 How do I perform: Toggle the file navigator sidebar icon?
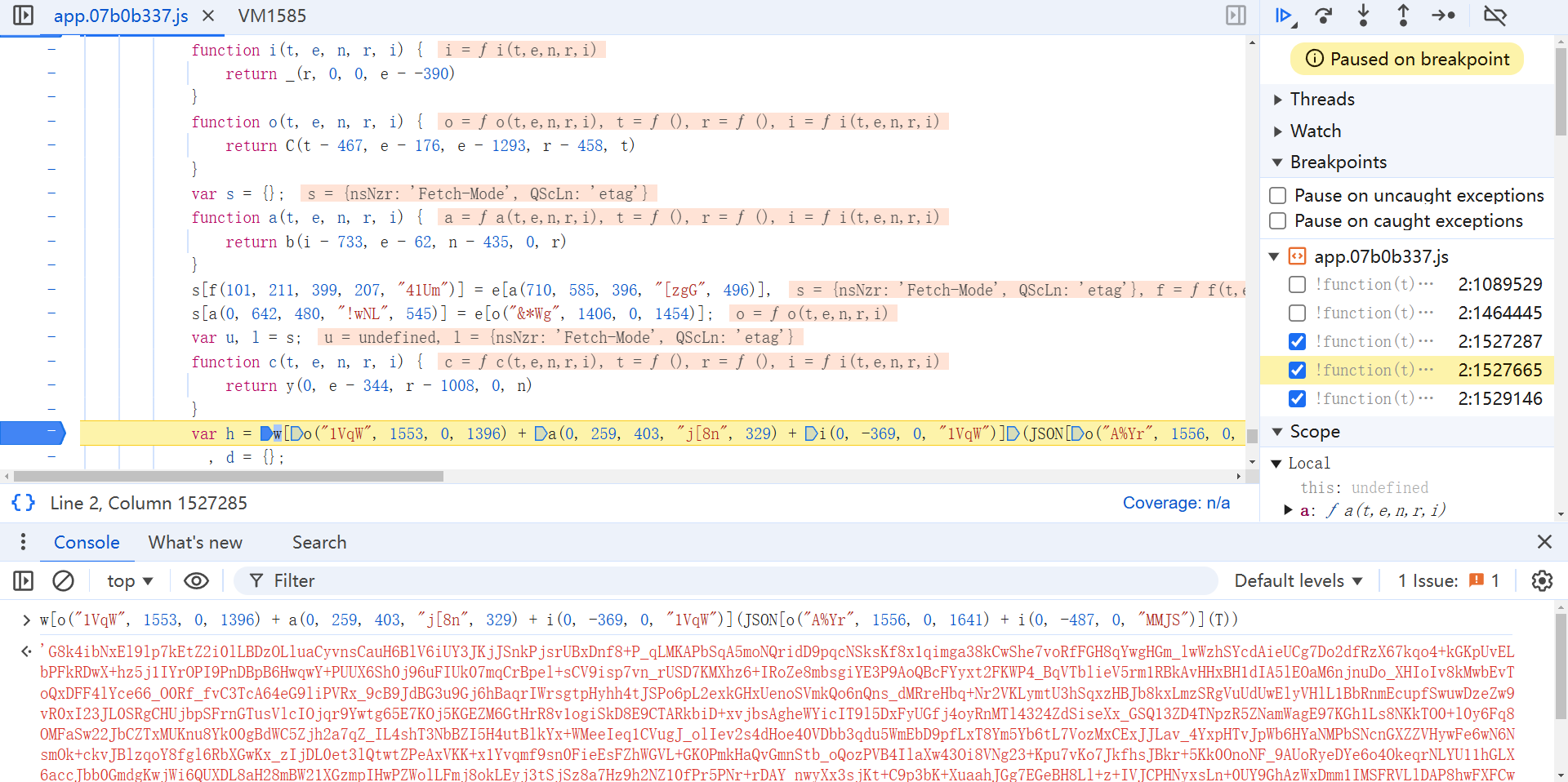pyautogui.click(x=23, y=16)
